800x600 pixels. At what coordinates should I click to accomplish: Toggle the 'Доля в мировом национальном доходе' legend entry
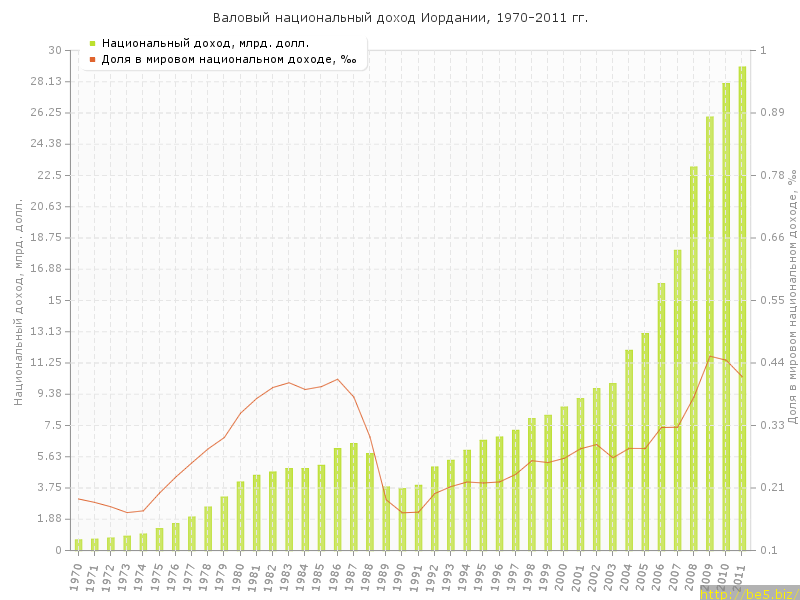(228, 59)
